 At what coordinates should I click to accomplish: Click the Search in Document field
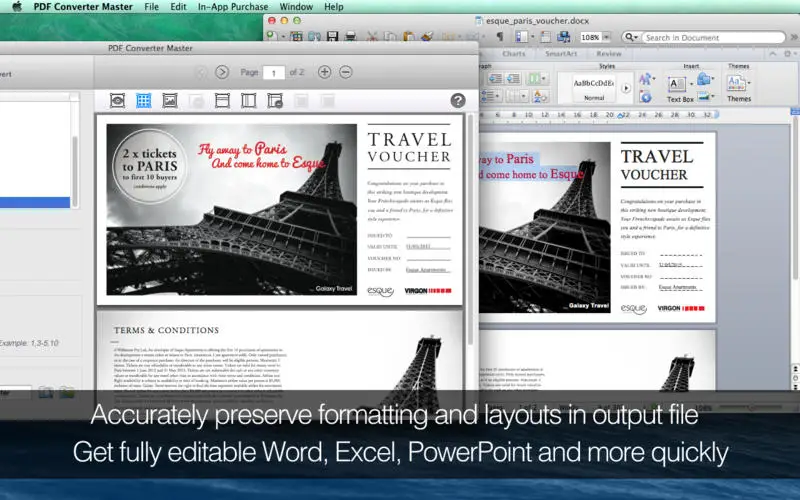point(713,37)
